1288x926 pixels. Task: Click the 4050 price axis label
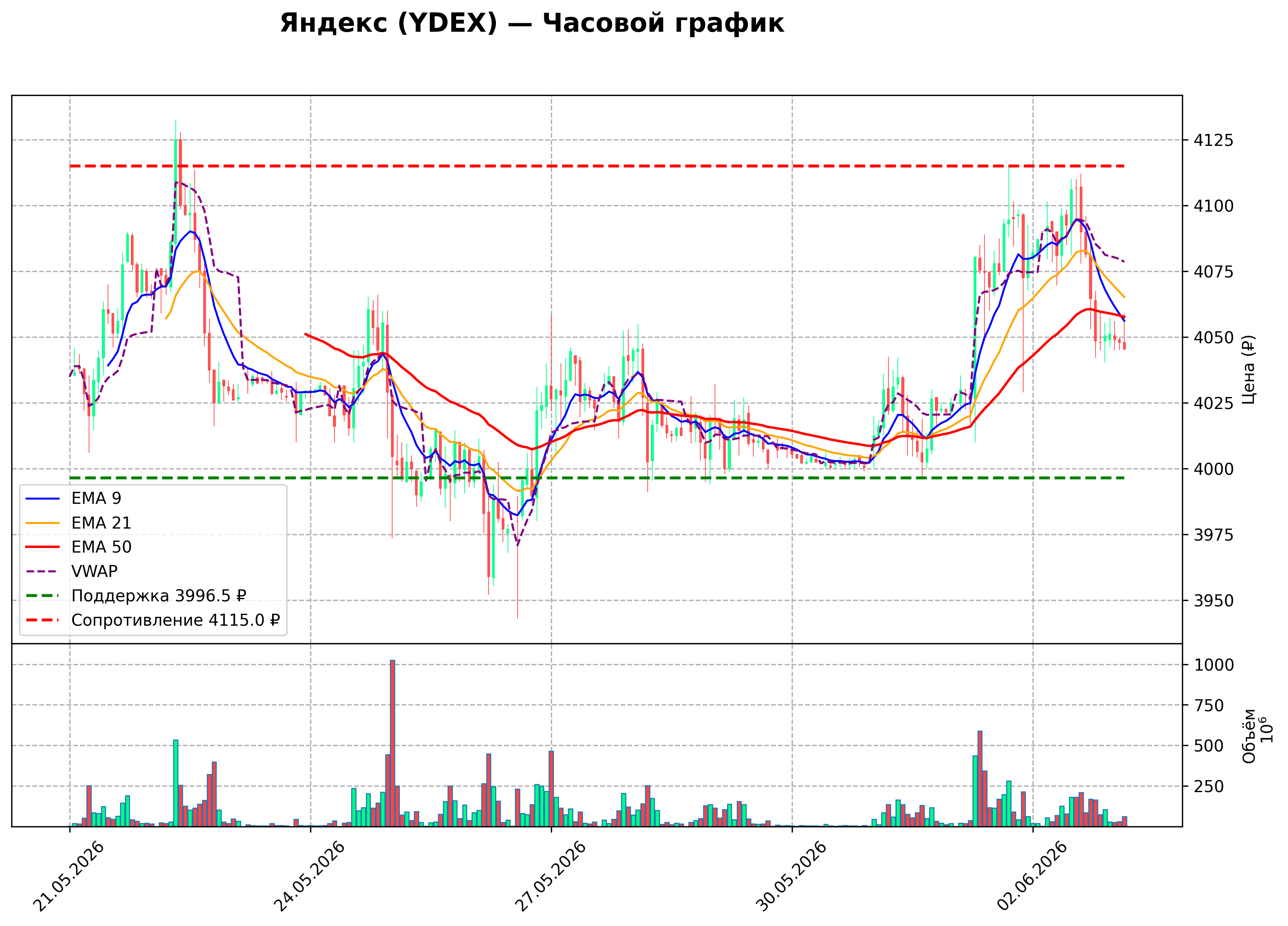pyautogui.click(x=1214, y=338)
